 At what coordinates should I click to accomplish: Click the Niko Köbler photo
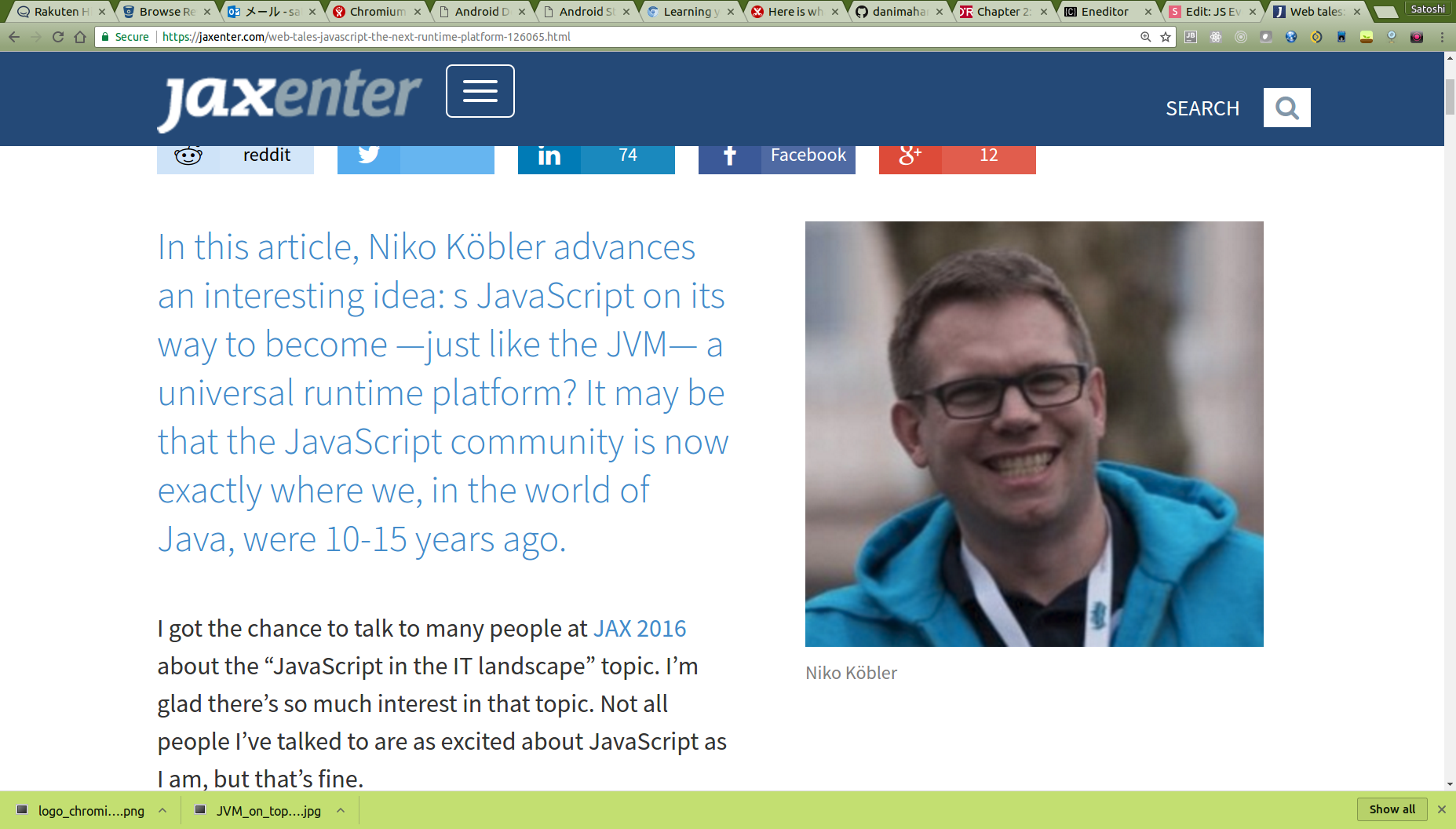tap(1035, 434)
